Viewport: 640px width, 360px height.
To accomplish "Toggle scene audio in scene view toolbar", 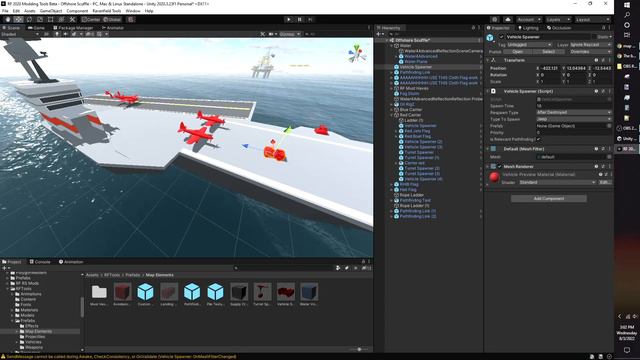I will coord(65,34).
